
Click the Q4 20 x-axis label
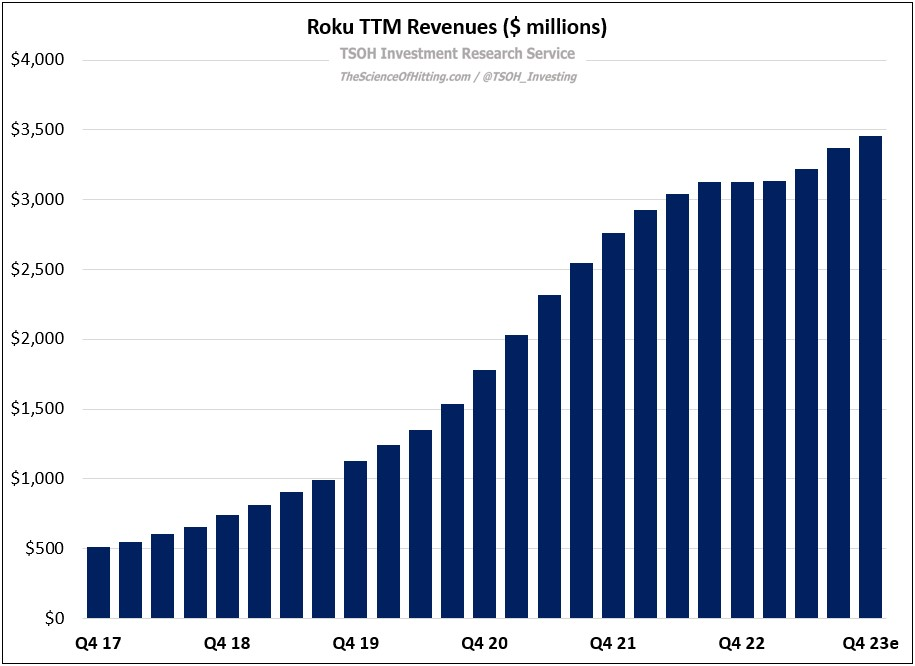[484, 643]
